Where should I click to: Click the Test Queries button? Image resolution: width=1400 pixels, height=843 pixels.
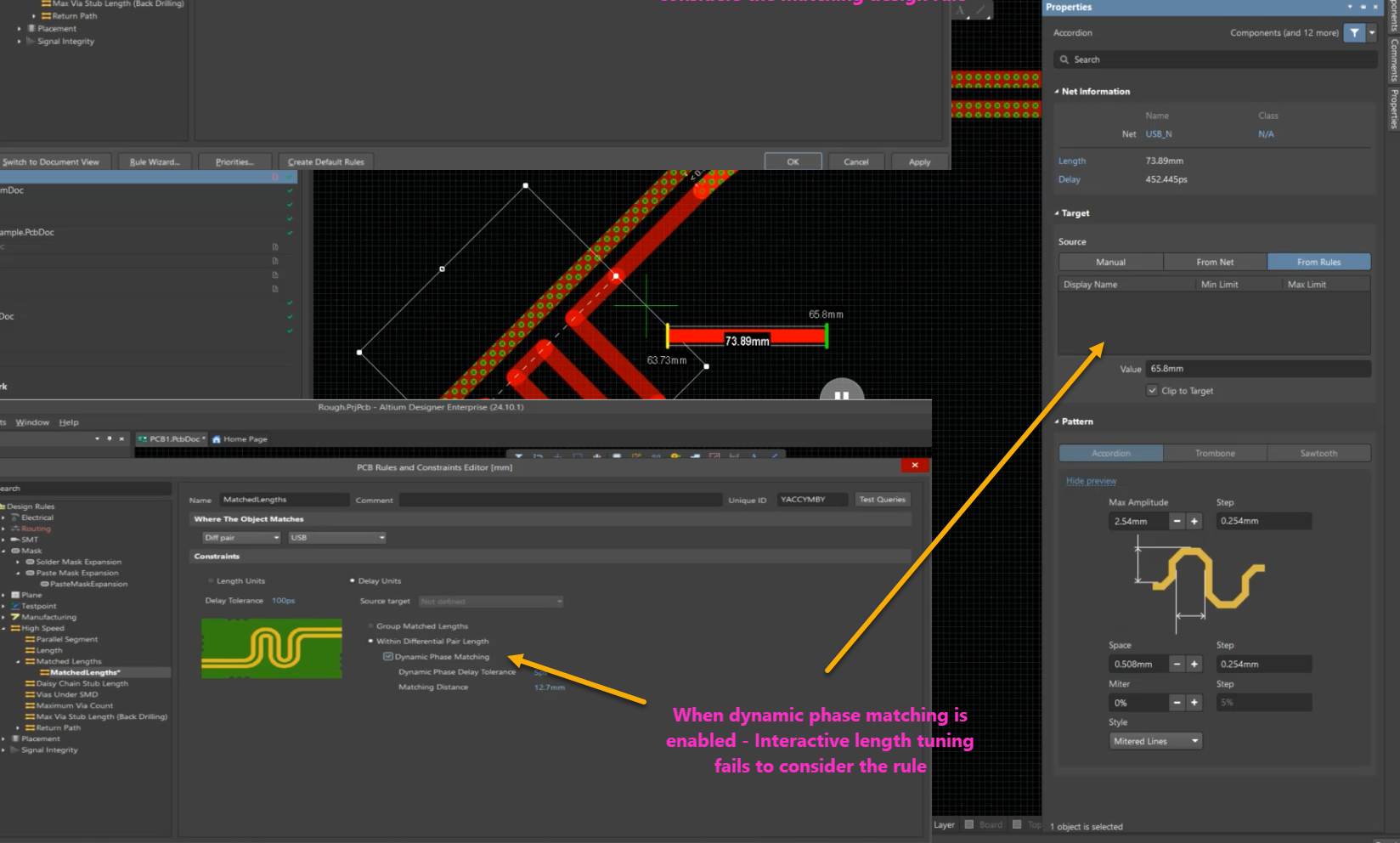tap(882, 500)
